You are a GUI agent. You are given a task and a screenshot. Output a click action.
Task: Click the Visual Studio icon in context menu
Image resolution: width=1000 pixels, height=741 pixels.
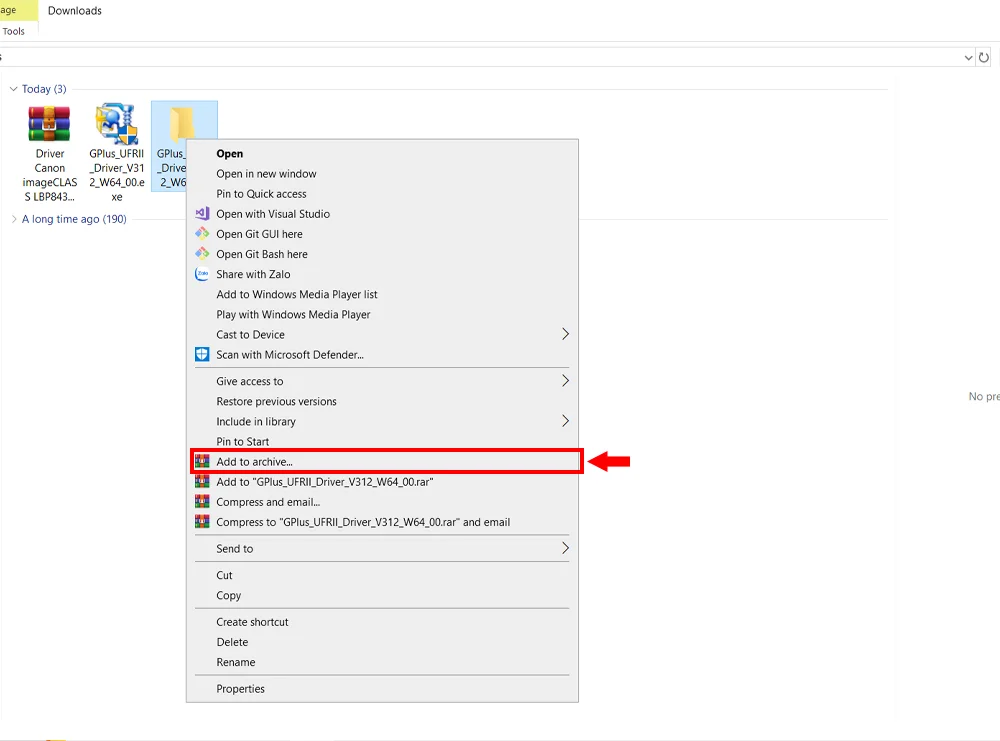tap(202, 214)
